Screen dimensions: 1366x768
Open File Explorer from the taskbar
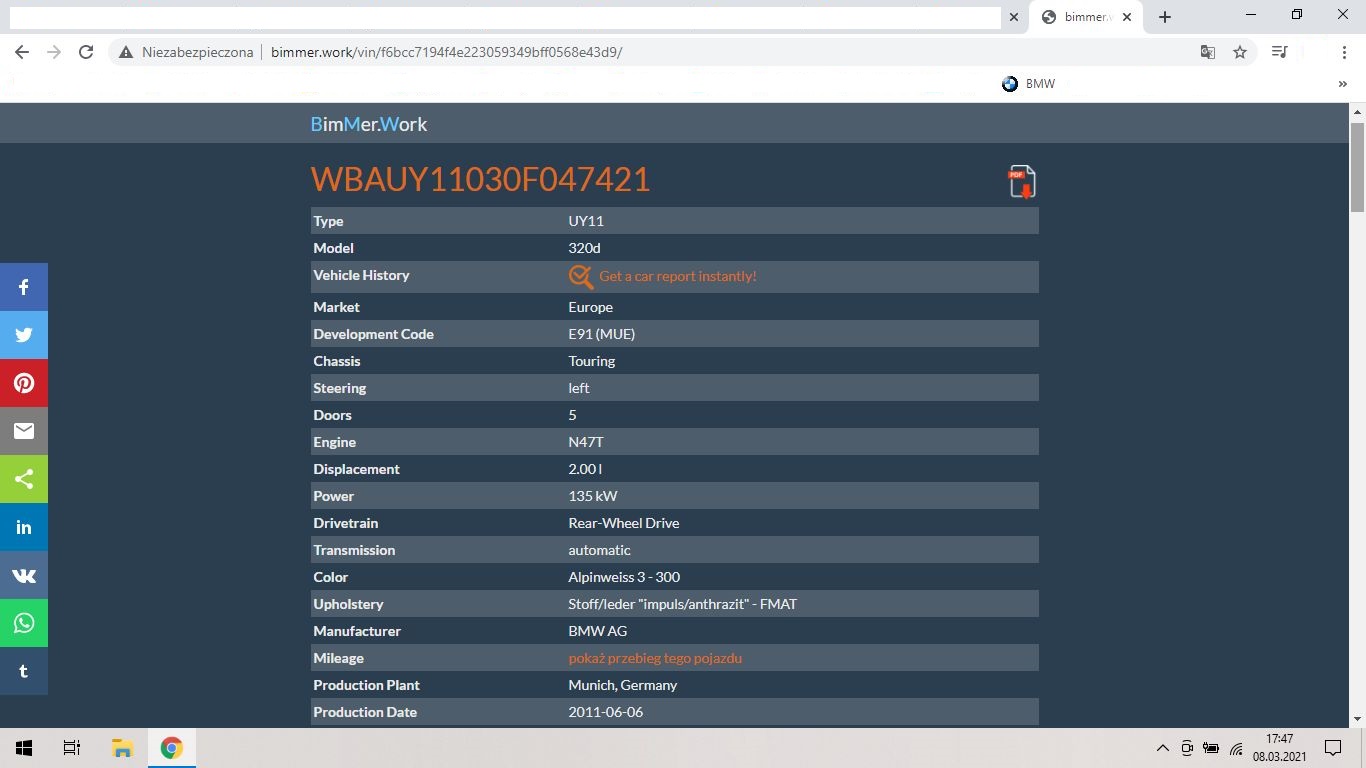pos(122,748)
